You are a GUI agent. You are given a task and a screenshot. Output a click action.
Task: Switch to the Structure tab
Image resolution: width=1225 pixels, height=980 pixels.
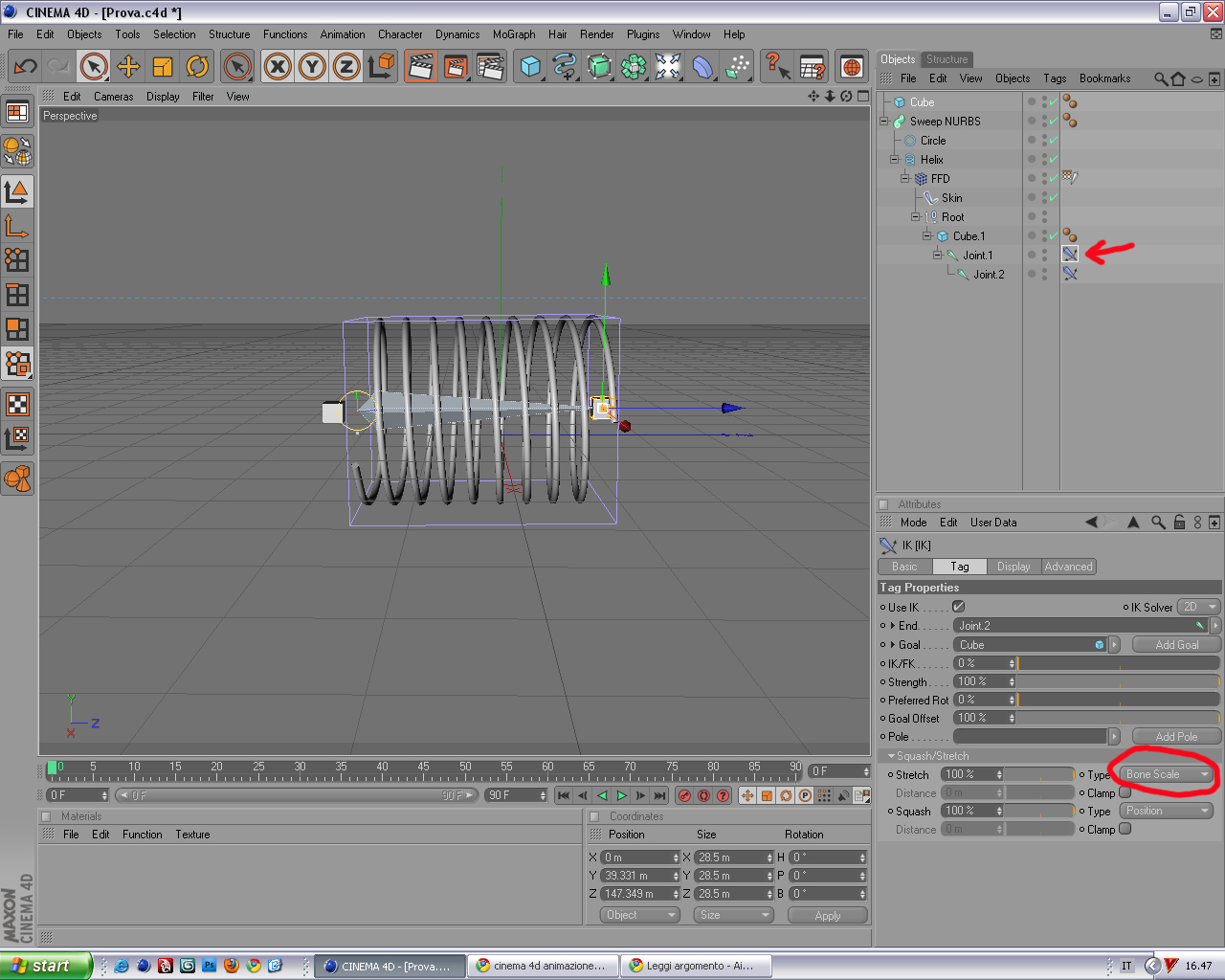pos(947,59)
